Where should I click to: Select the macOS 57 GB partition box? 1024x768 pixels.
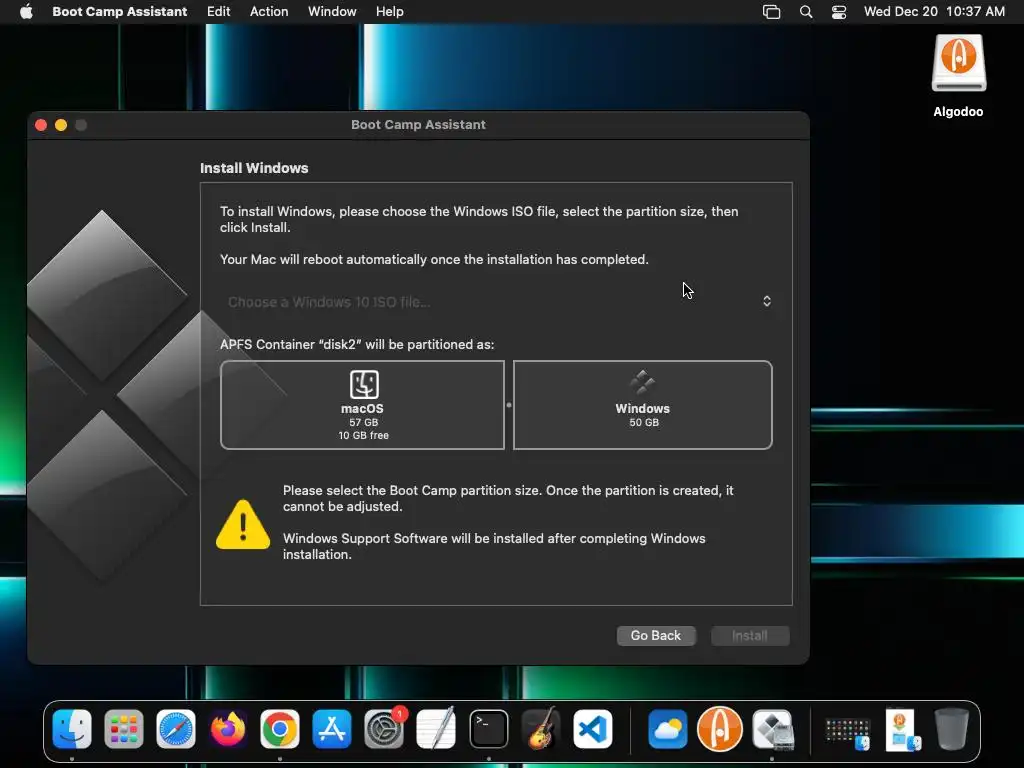[362, 405]
